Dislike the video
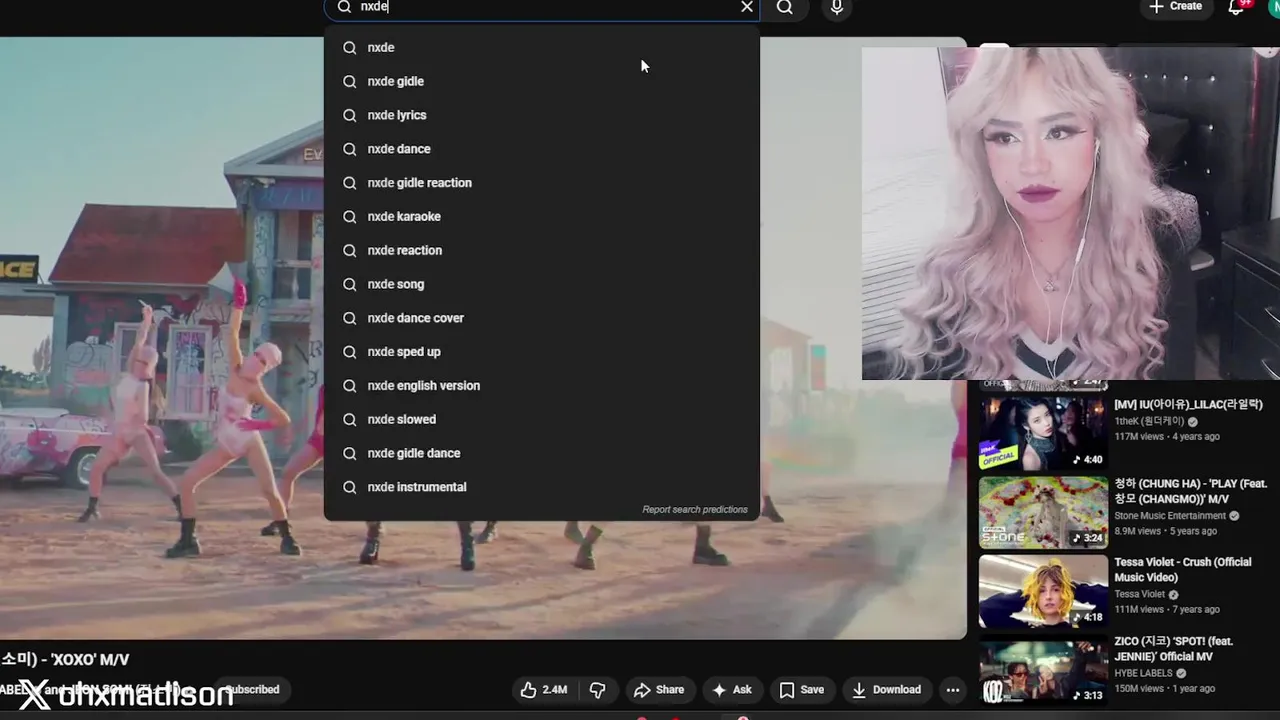 (x=597, y=690)
